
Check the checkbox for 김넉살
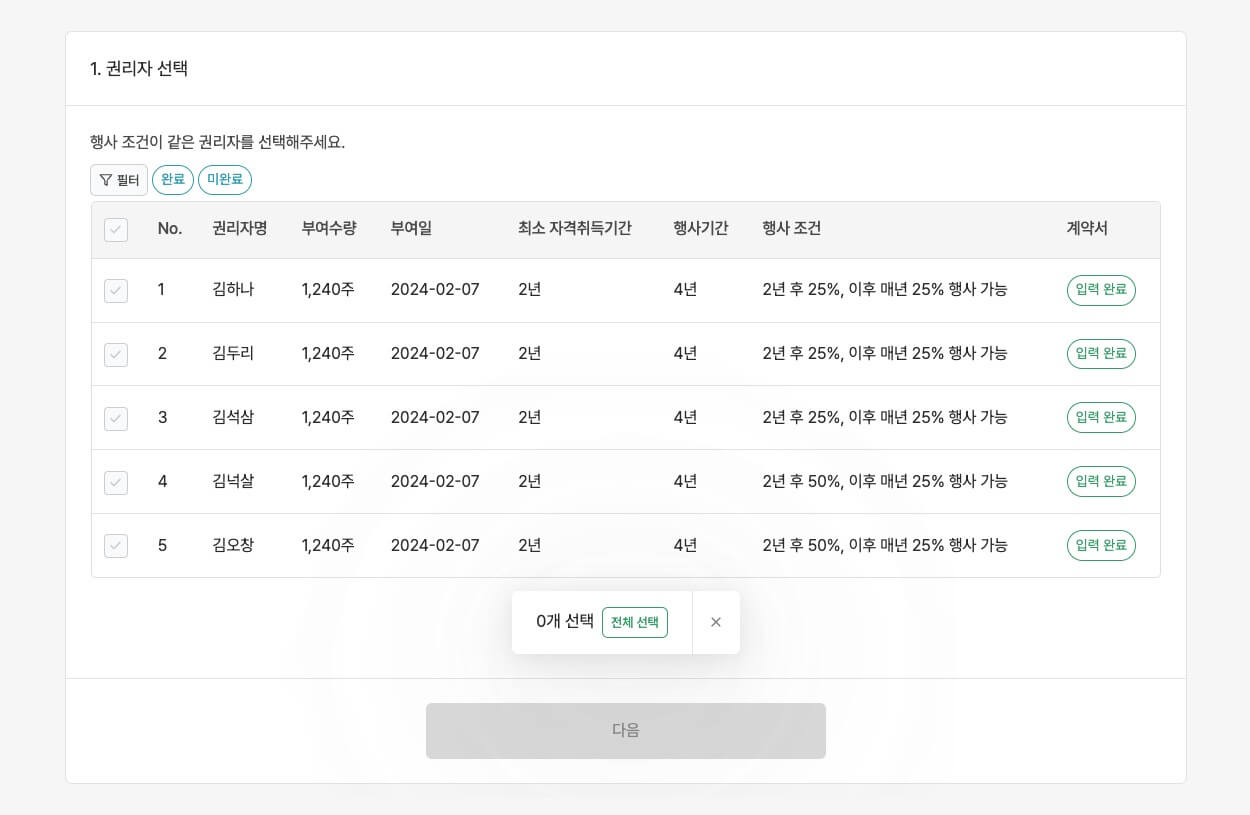tap(116, 483)
